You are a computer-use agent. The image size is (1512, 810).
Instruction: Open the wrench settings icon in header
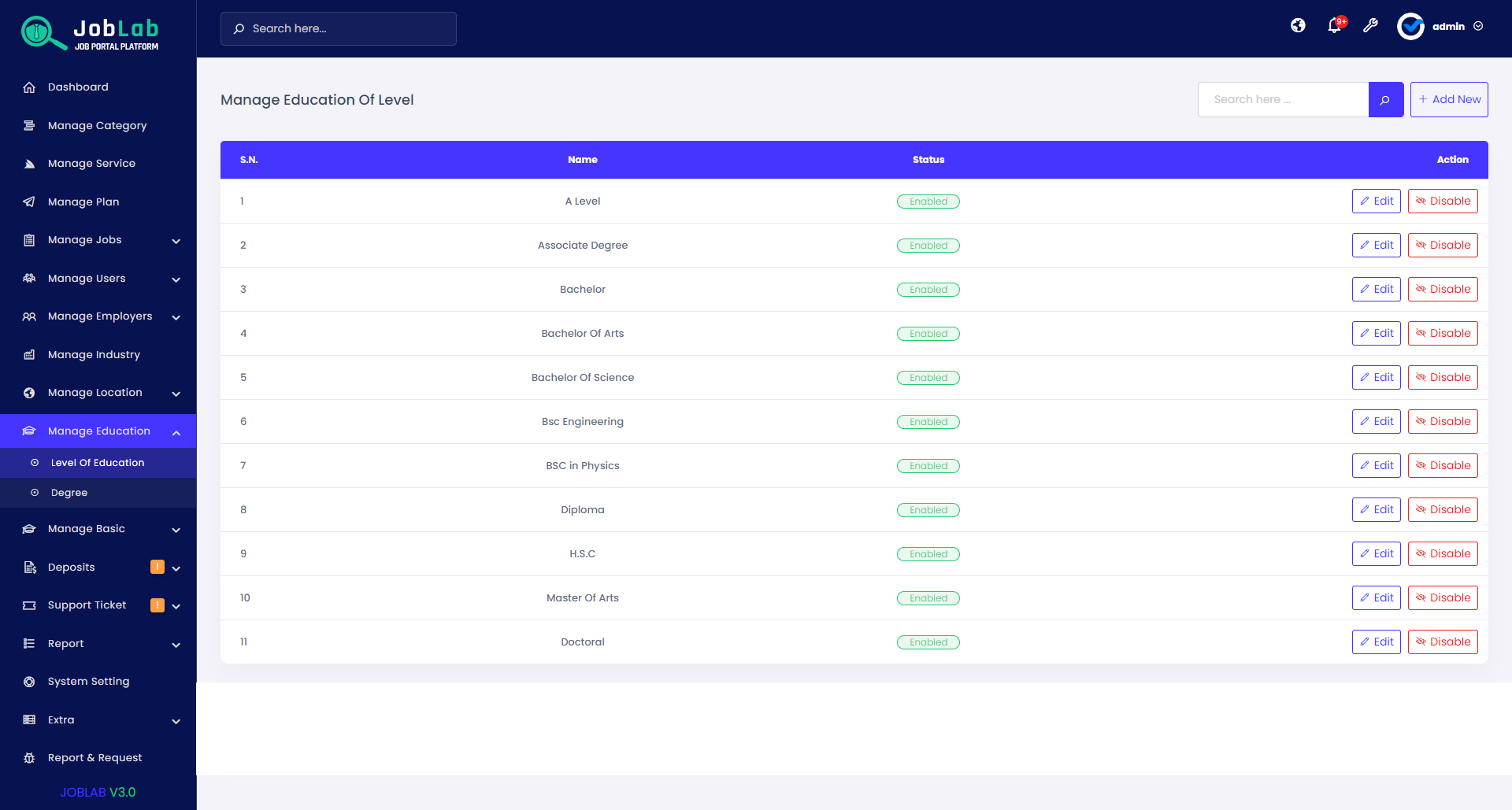1371,26
